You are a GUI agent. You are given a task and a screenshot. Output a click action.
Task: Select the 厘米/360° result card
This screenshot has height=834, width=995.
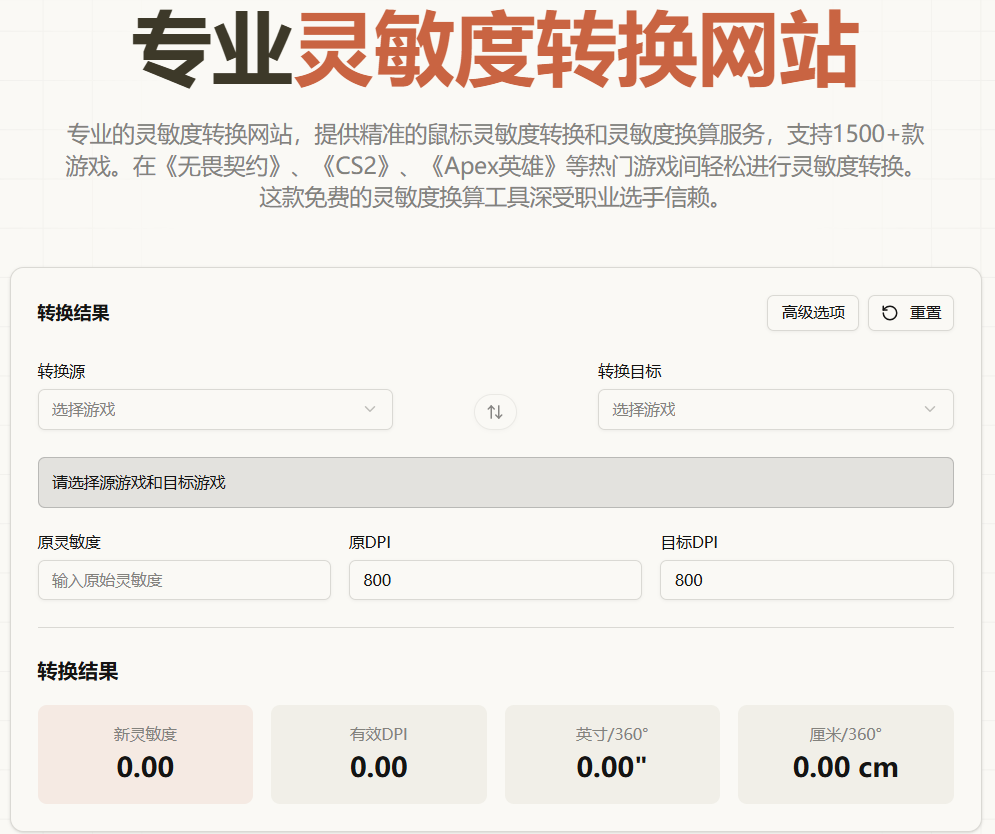click(x=845, y=754)
